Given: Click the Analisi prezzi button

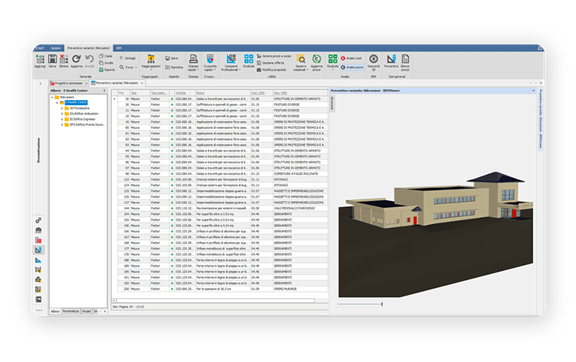Looking at the screenshot, I should [352, 67].
